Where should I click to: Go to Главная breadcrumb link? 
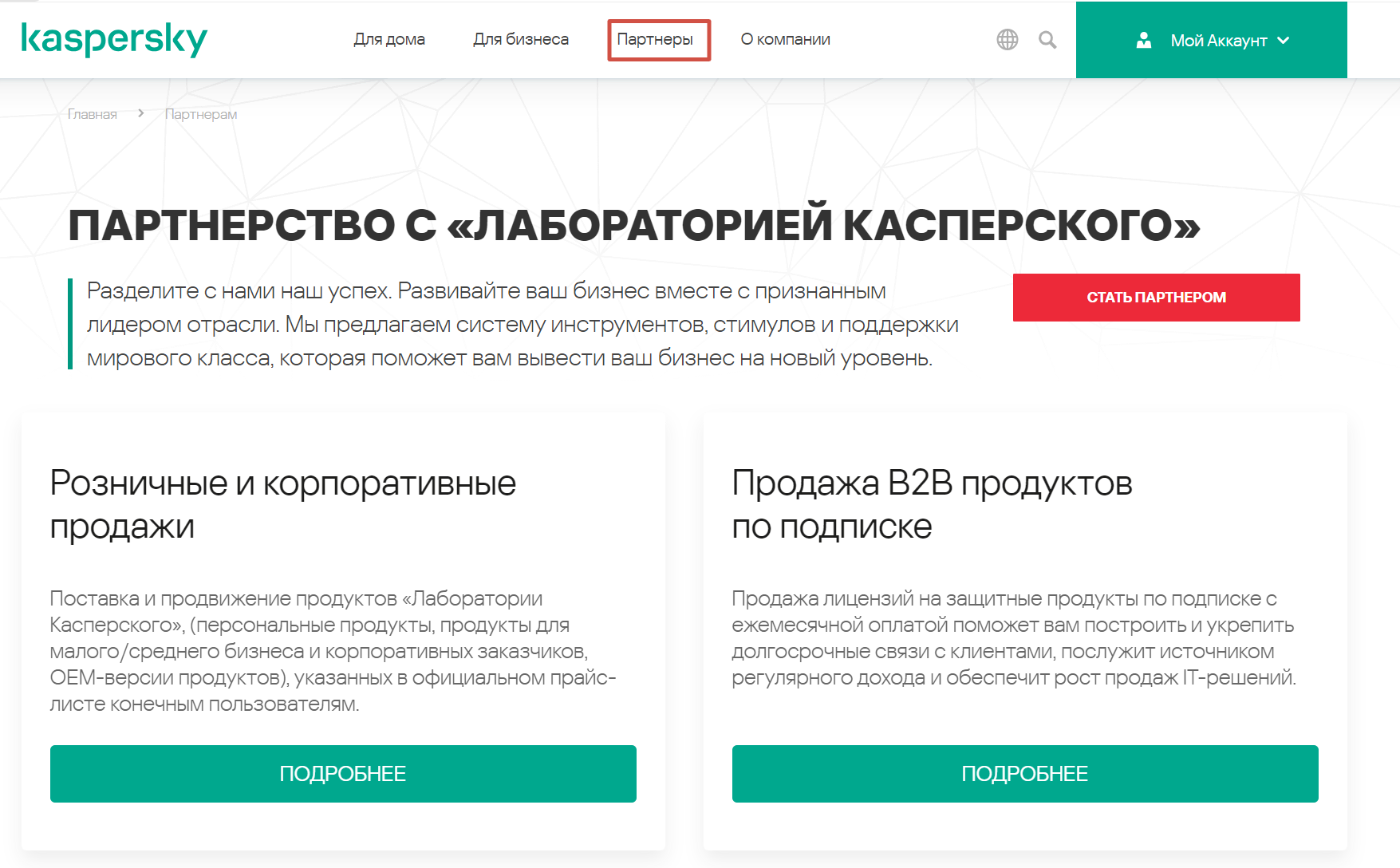click(93, 114)
